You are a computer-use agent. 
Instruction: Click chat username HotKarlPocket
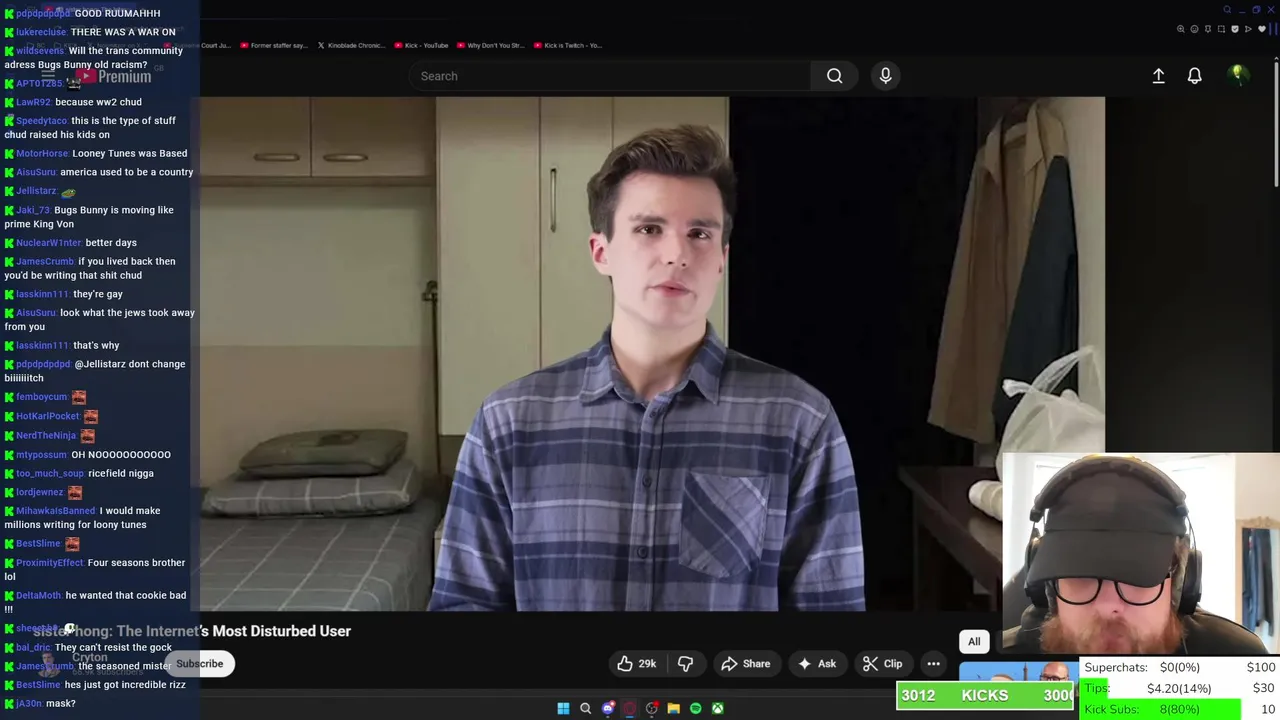click(x=48, y=416)
